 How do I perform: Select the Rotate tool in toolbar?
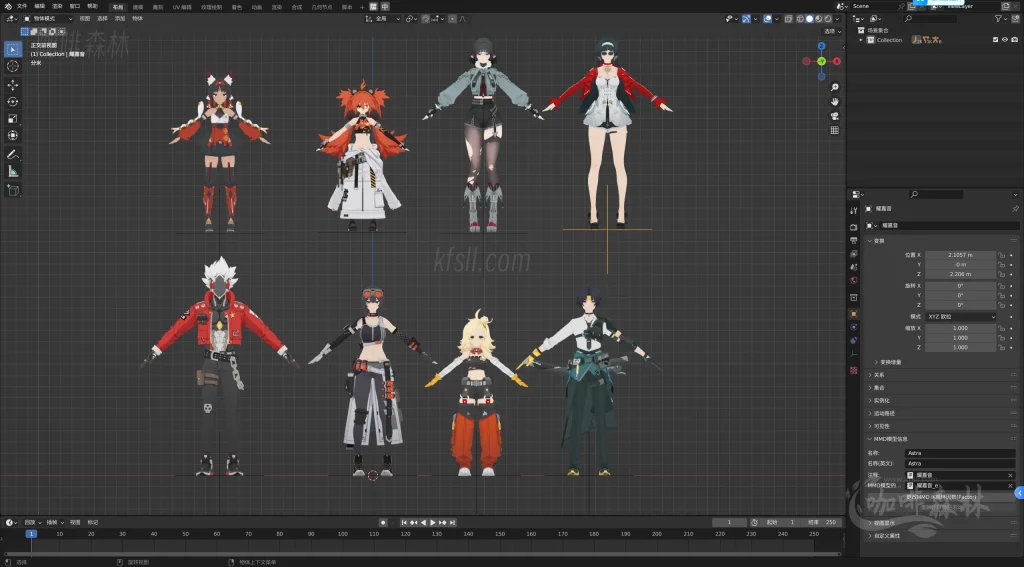(x=12, y=102)
